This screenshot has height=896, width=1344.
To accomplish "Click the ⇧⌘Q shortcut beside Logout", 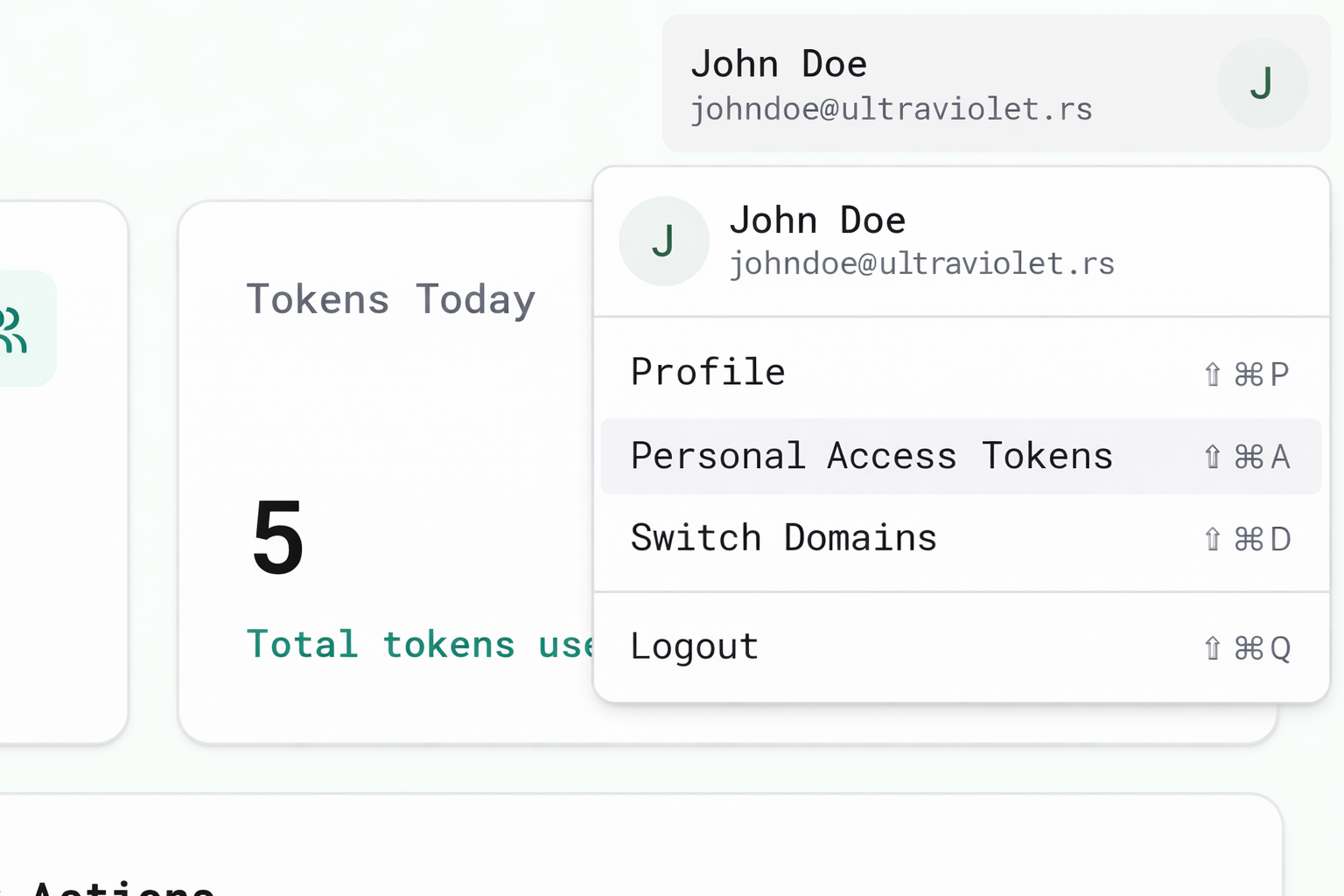I will (1246, 648).
